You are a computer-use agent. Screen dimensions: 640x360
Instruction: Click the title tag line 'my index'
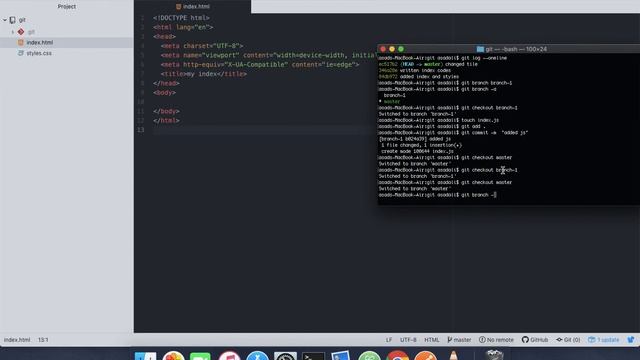point(204,74)
